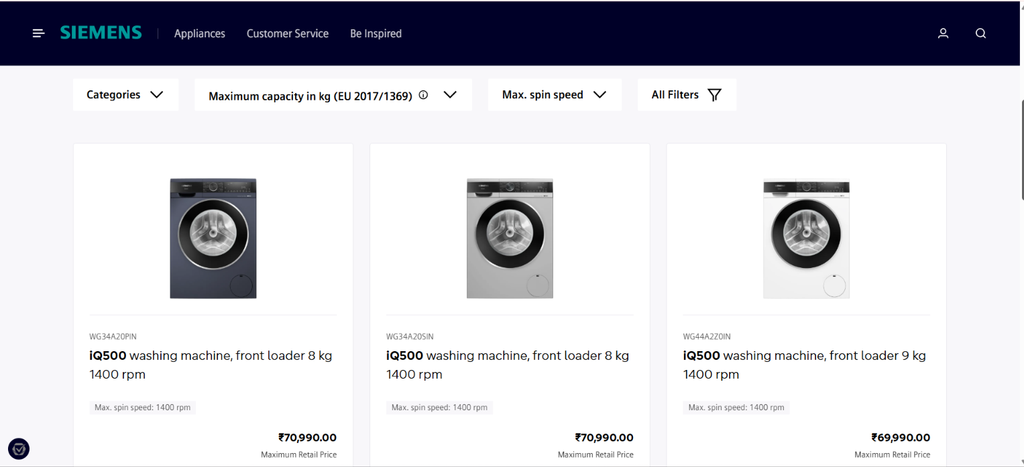Click the Siemens logo
Viewport: 1024px width, 467px height.
coord(101,33)
